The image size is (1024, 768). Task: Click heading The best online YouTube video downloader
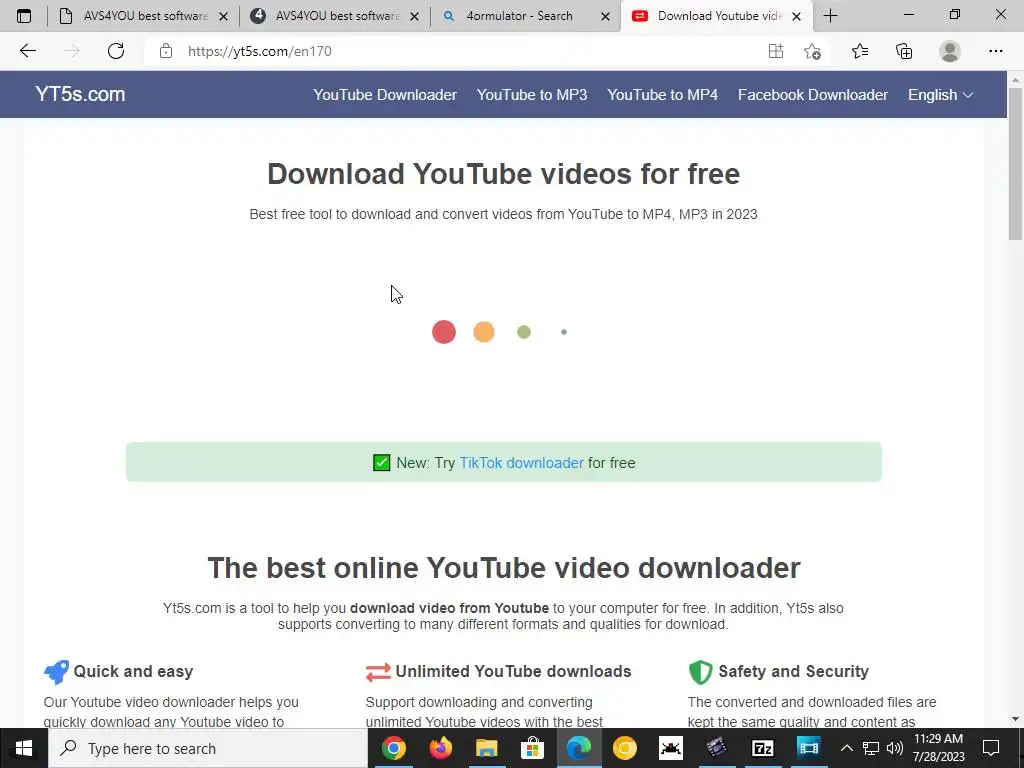[x=504, y=568]
